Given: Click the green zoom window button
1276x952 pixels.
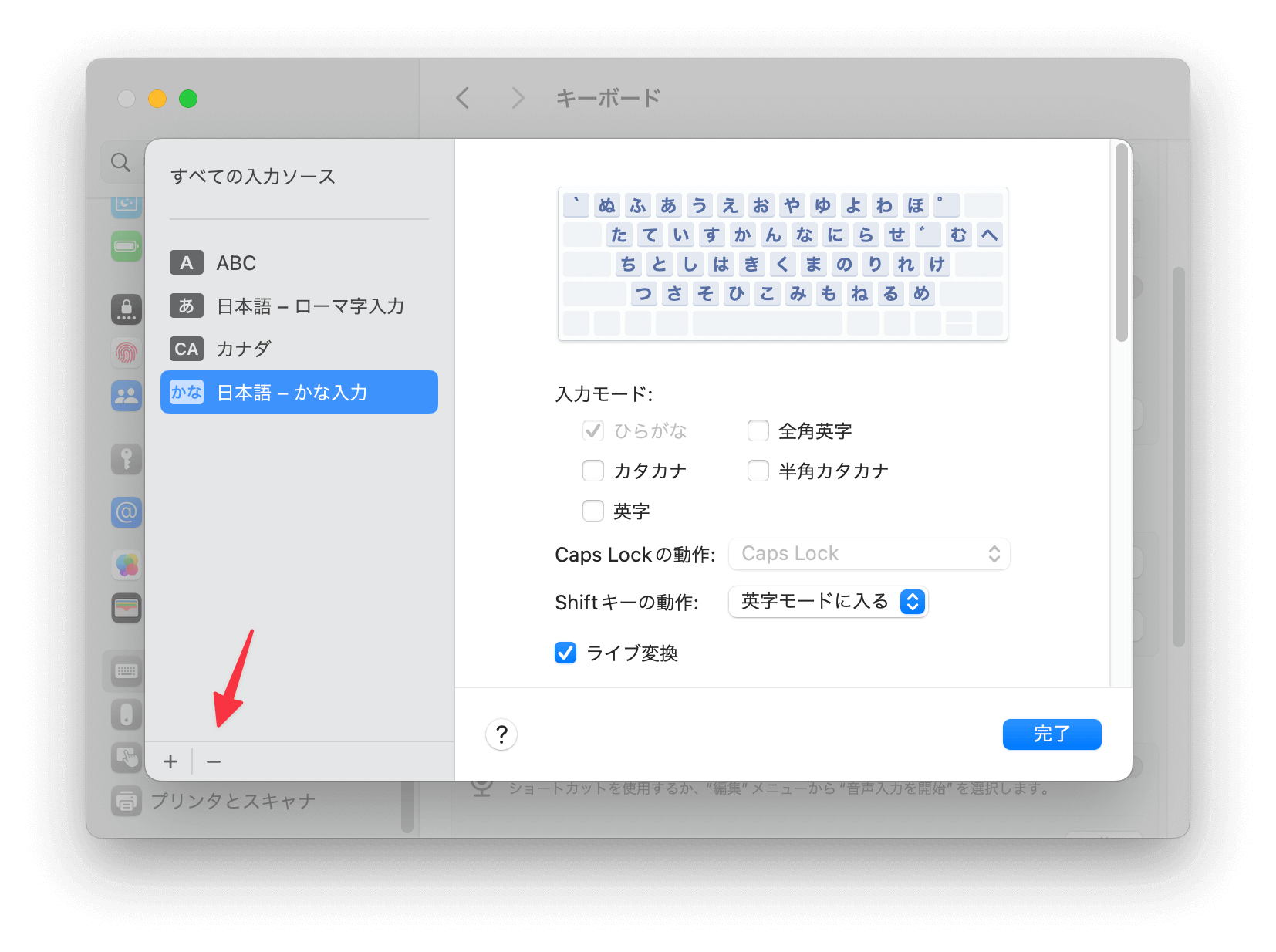Looking at the screenshot, I should tap(188, 99).
